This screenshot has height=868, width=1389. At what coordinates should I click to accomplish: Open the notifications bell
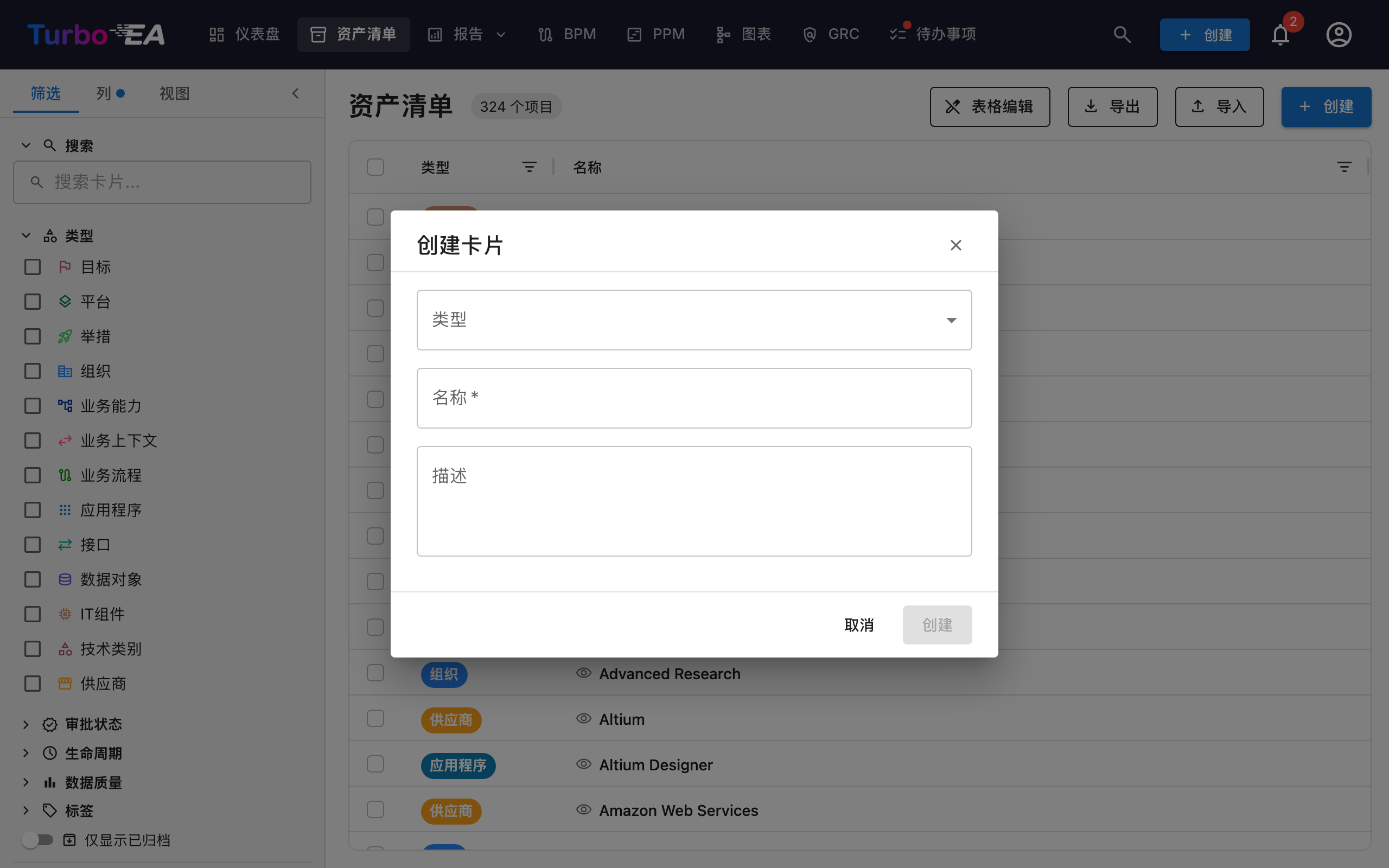1280,34
